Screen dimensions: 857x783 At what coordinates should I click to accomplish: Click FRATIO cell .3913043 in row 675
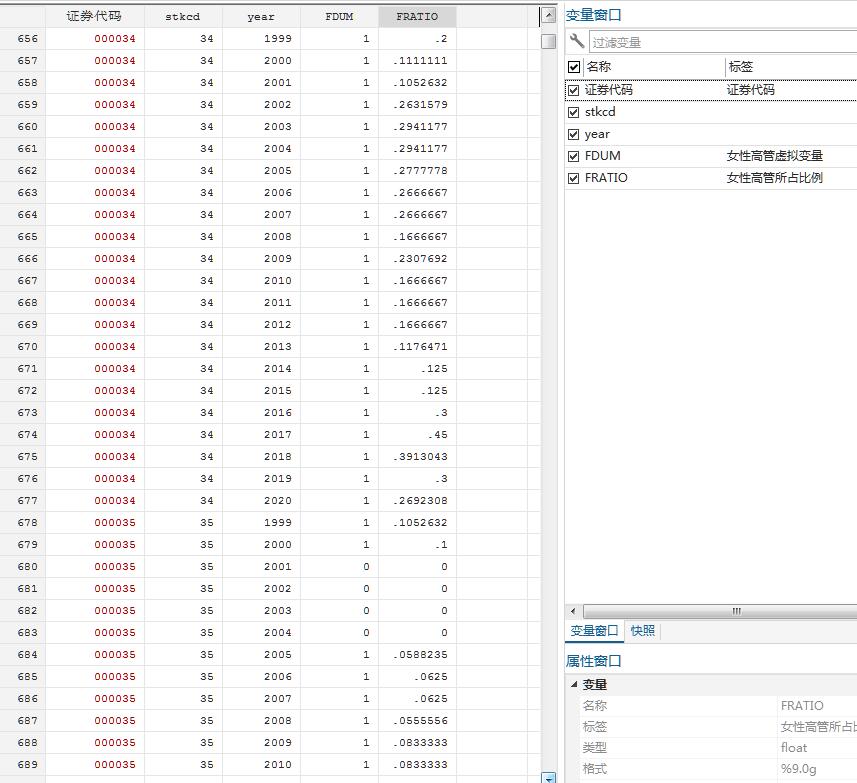click(x=418, y=456)
